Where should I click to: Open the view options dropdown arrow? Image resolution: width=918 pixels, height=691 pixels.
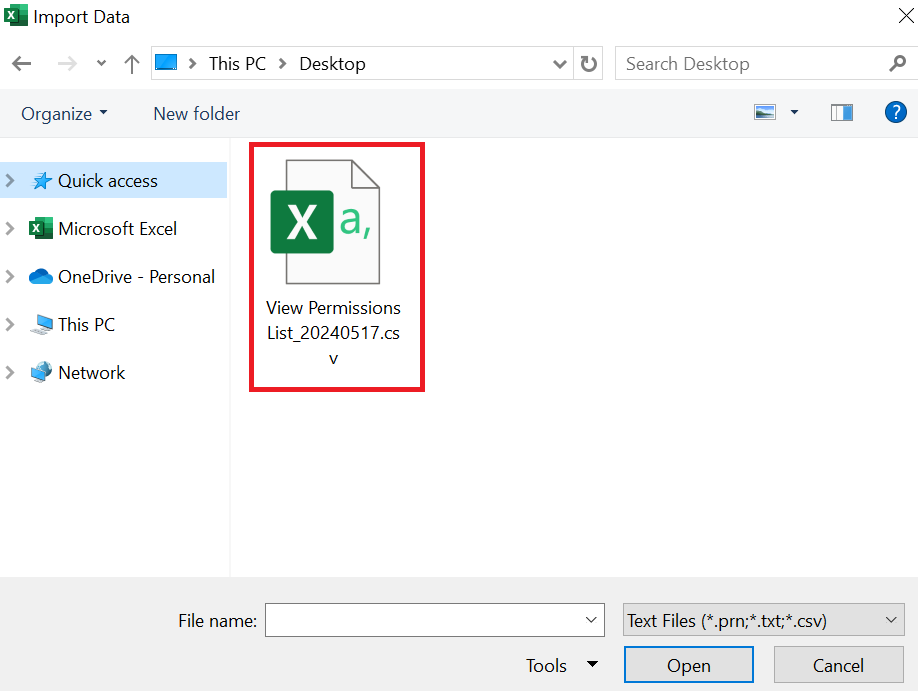795,113
